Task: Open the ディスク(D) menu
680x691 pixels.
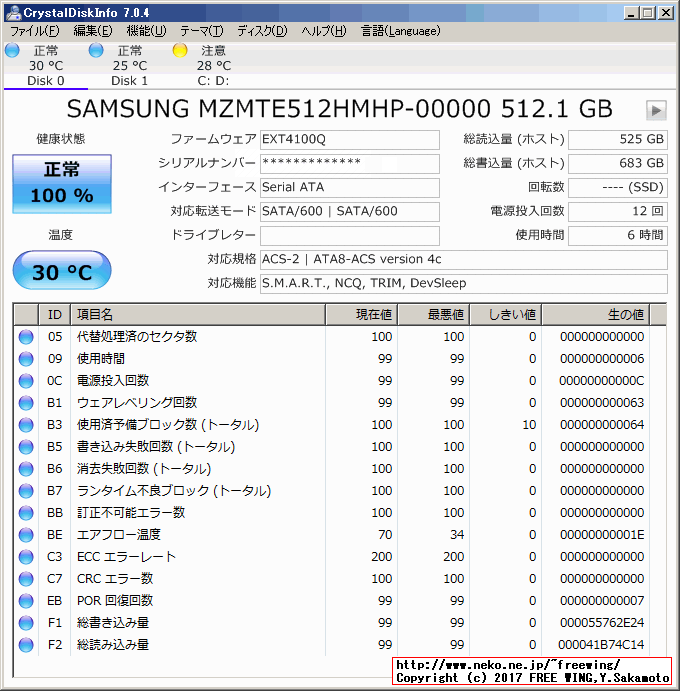Action: [x=262, y=31]
